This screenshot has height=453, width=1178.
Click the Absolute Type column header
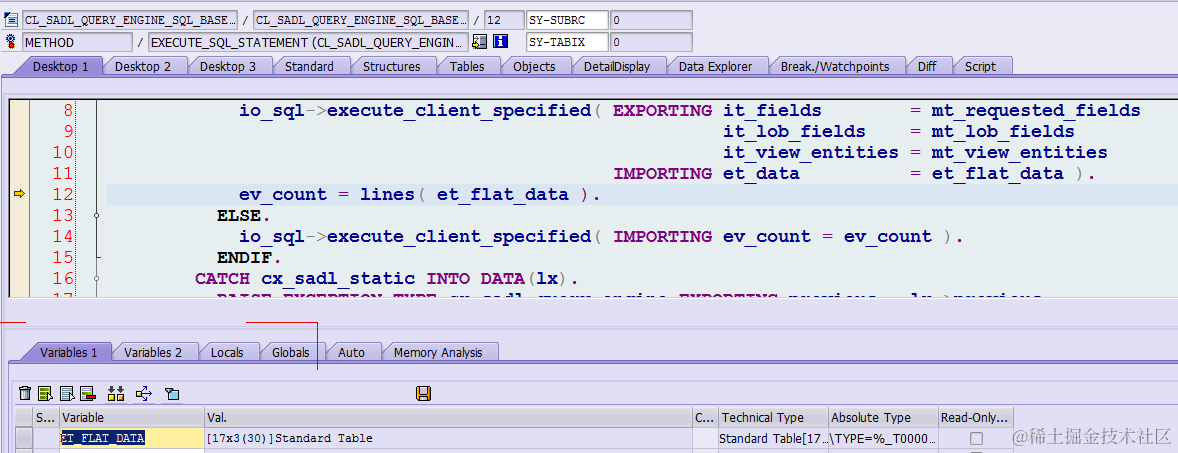(884, 418)
